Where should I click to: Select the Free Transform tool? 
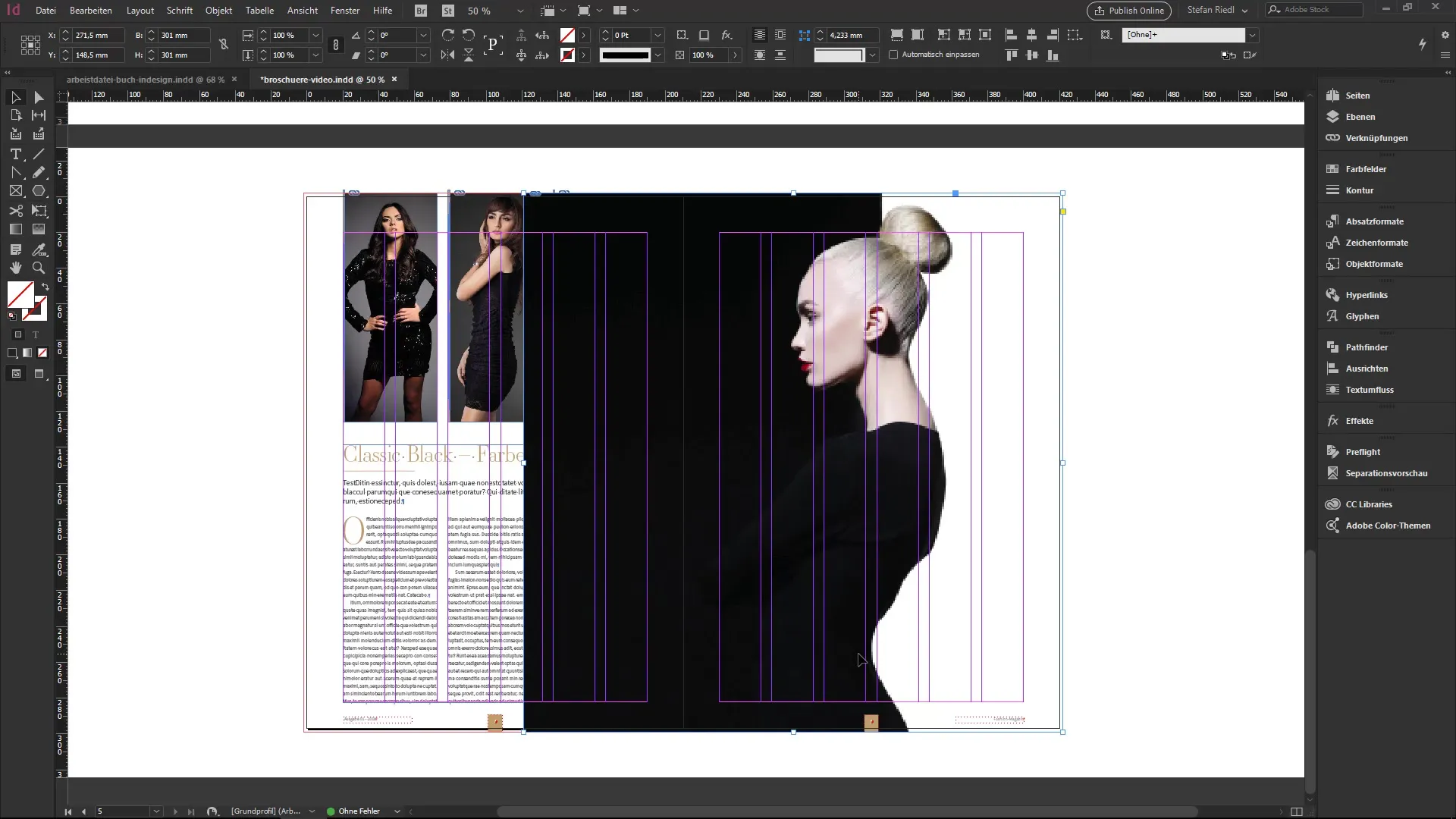pyautogui.click(x=39, y=211)
